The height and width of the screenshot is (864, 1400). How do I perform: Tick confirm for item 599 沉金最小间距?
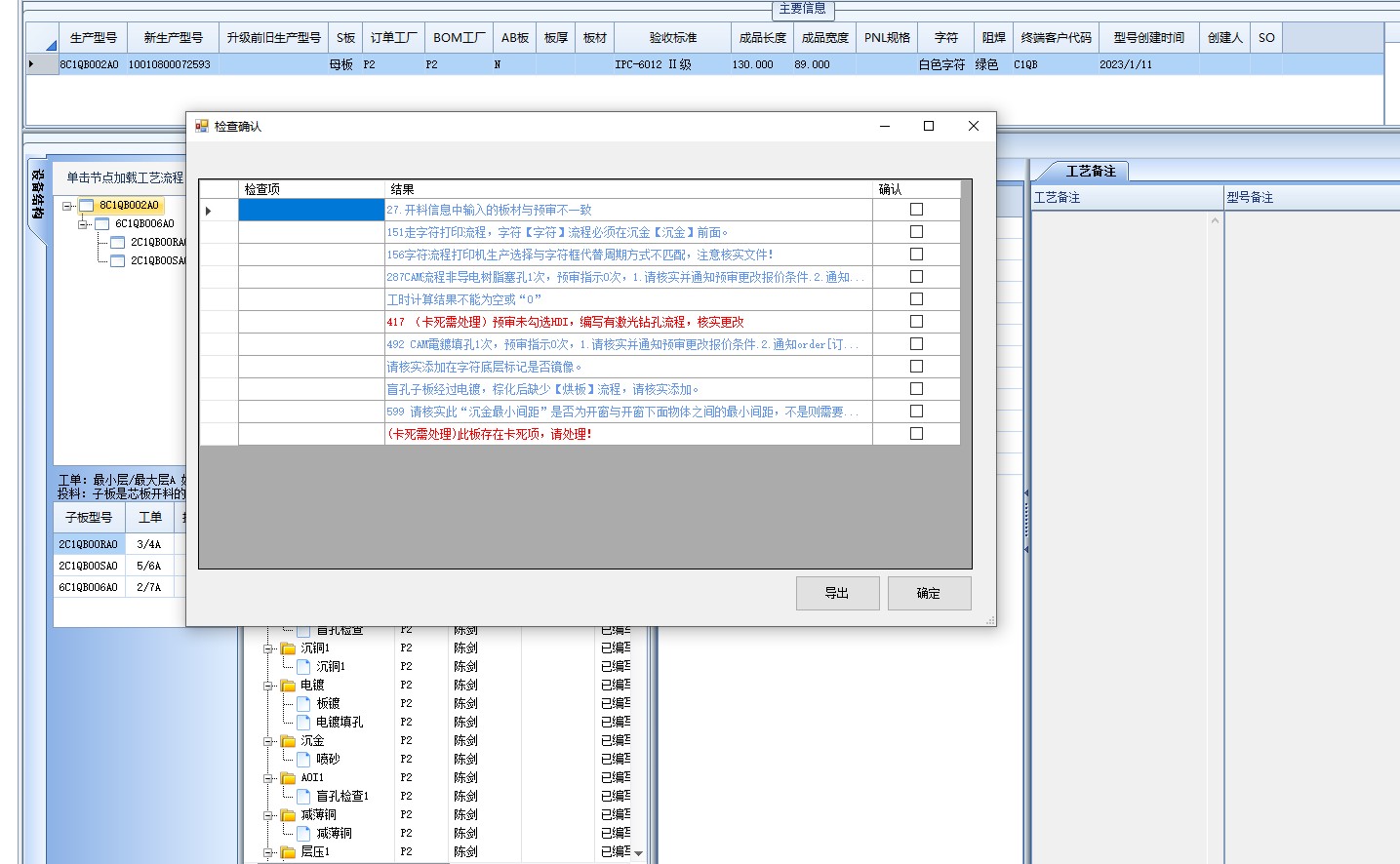point(916,412)
